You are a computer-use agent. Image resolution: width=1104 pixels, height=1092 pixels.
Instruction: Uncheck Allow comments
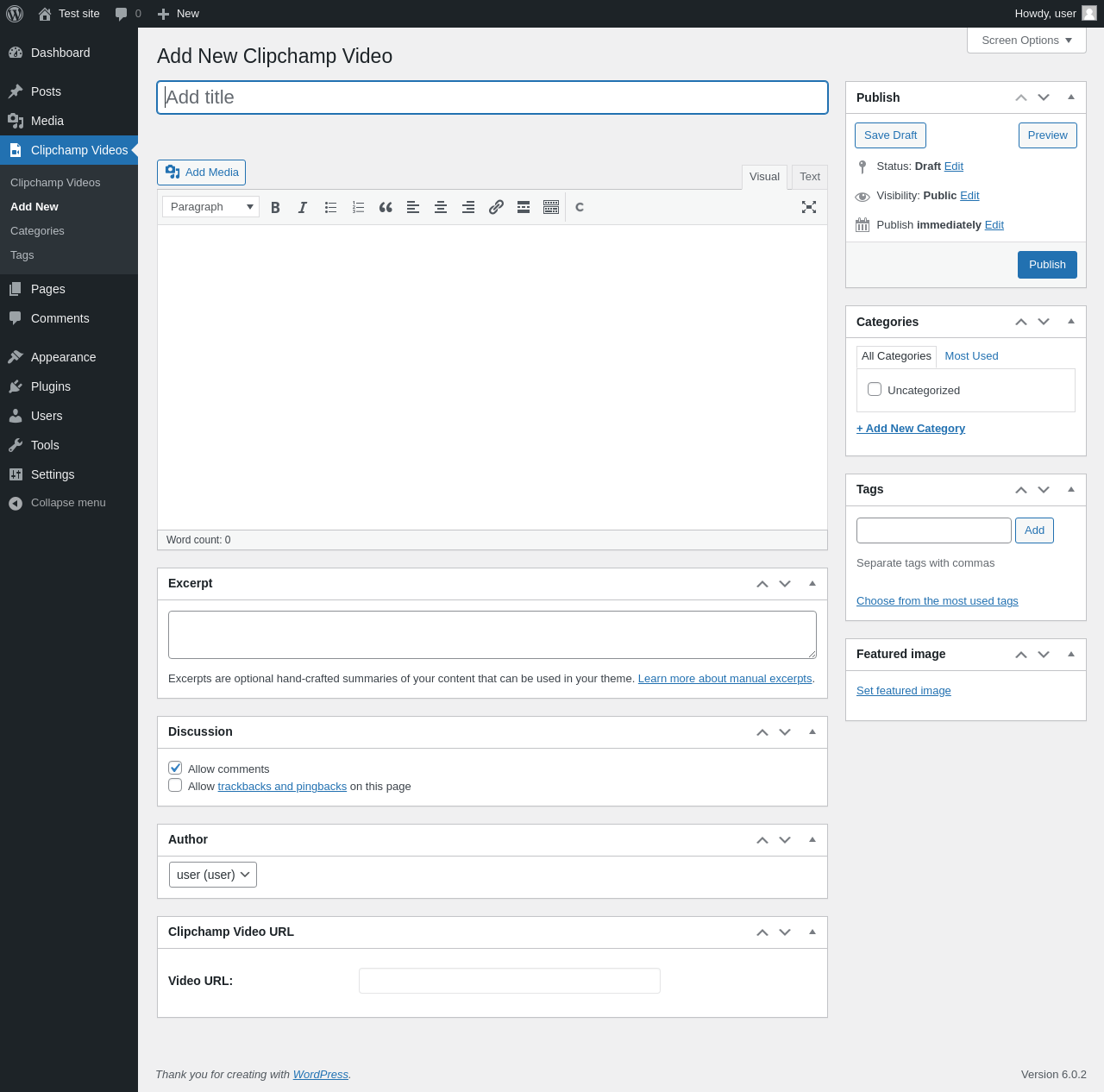[175, 768]
